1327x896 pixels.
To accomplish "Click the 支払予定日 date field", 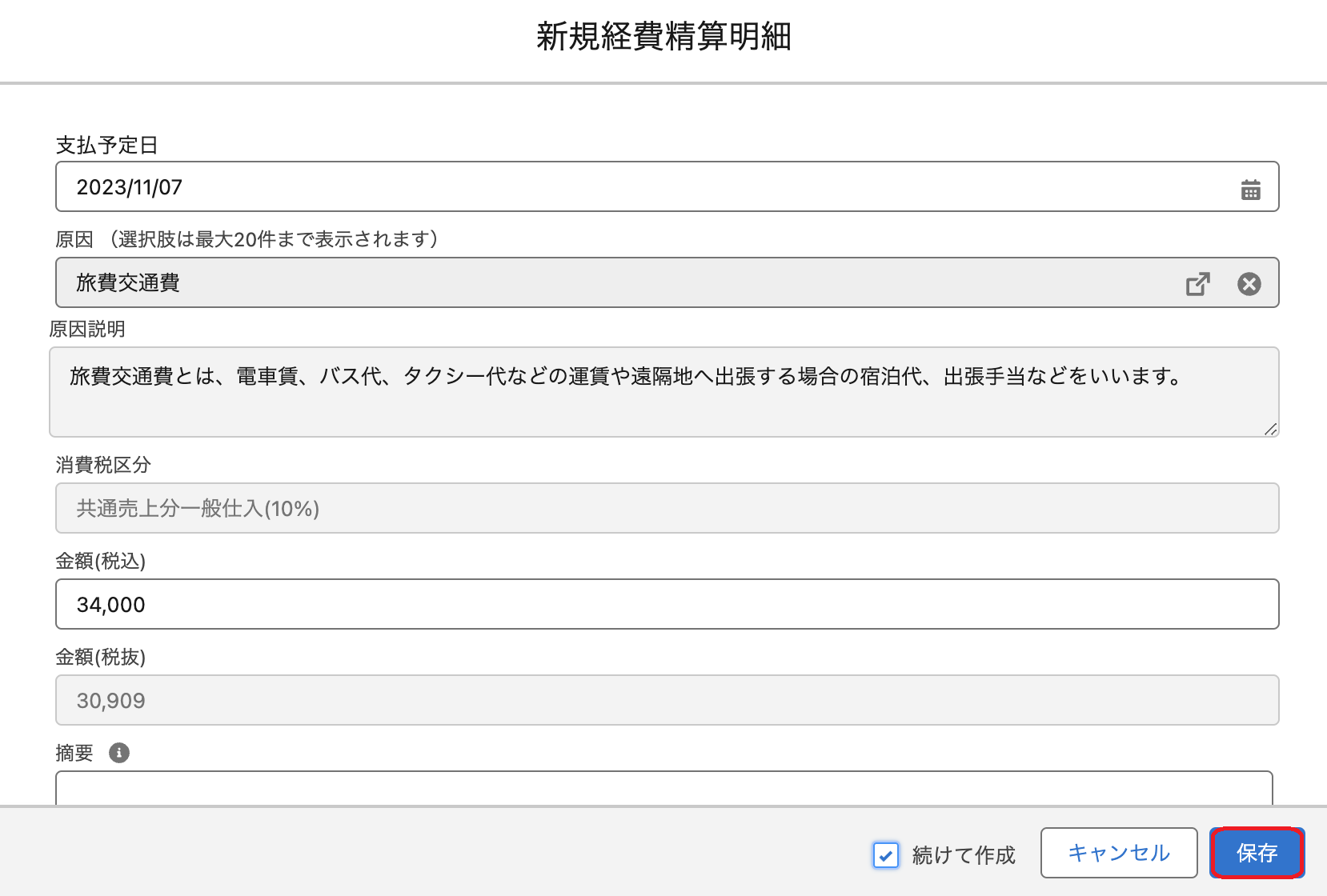I will [667, 186].
